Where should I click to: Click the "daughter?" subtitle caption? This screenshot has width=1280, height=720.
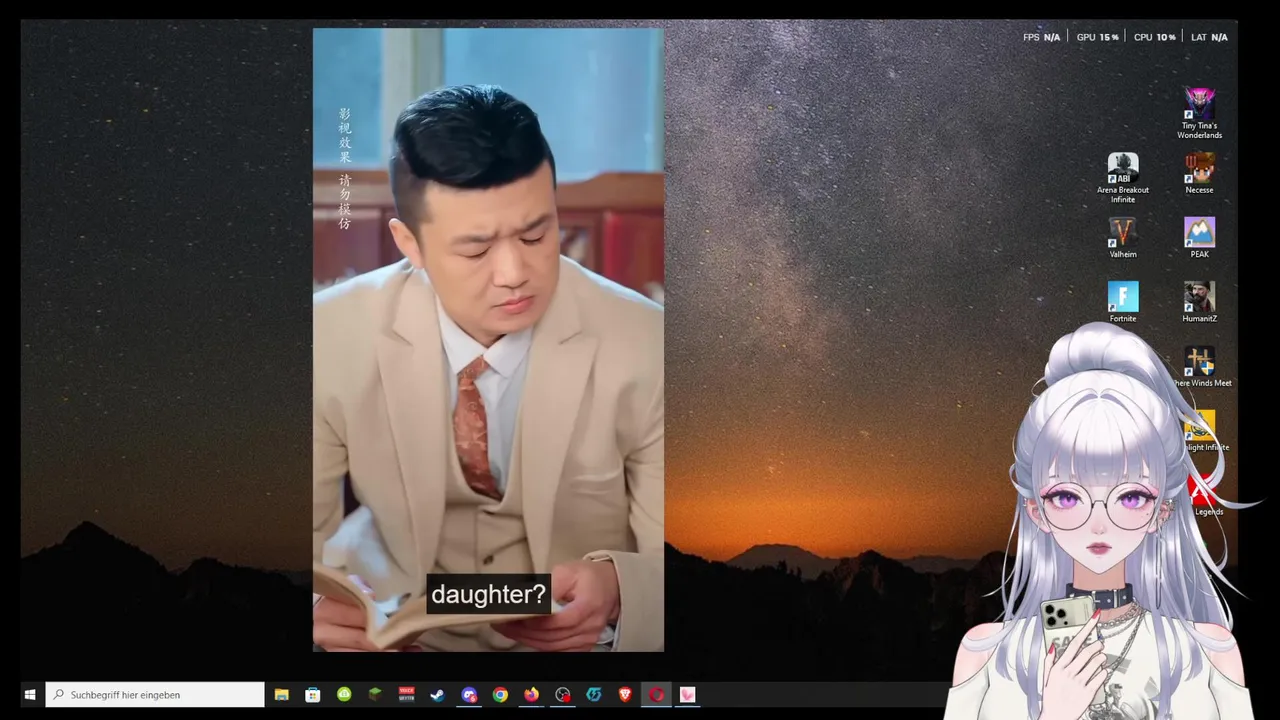point(488,594)
